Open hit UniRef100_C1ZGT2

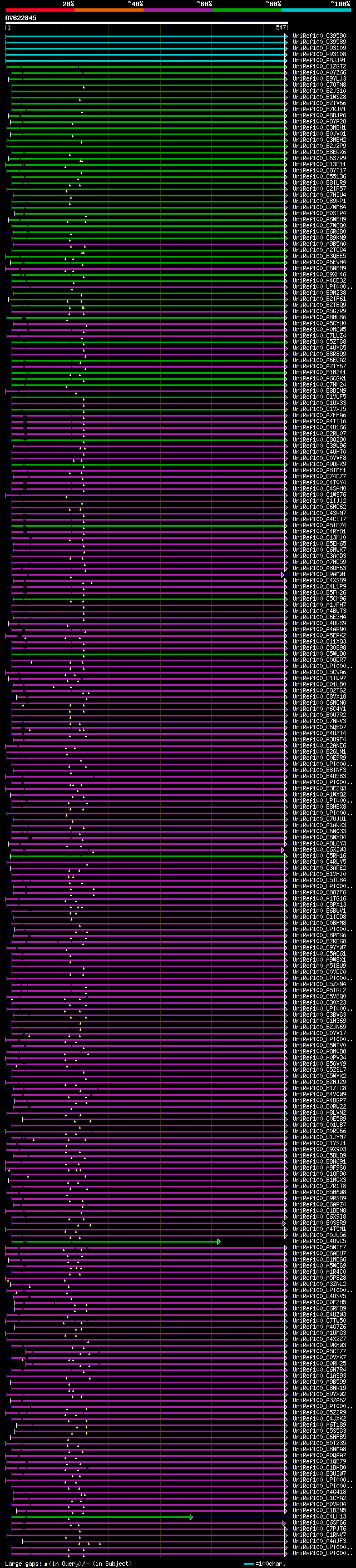[x=319, y=66]
